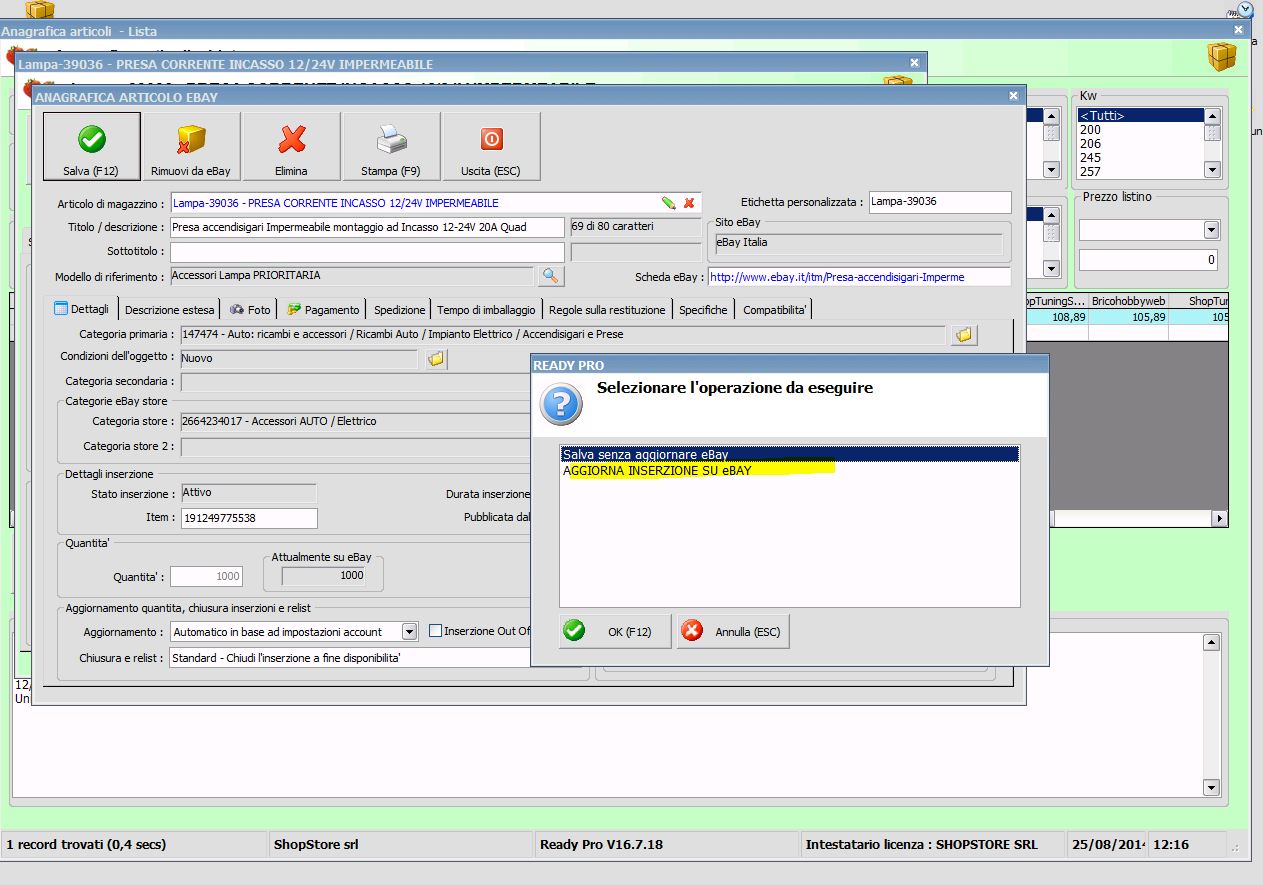Click the date 25/08/2014 in status bar

(x=1107, y=844)
